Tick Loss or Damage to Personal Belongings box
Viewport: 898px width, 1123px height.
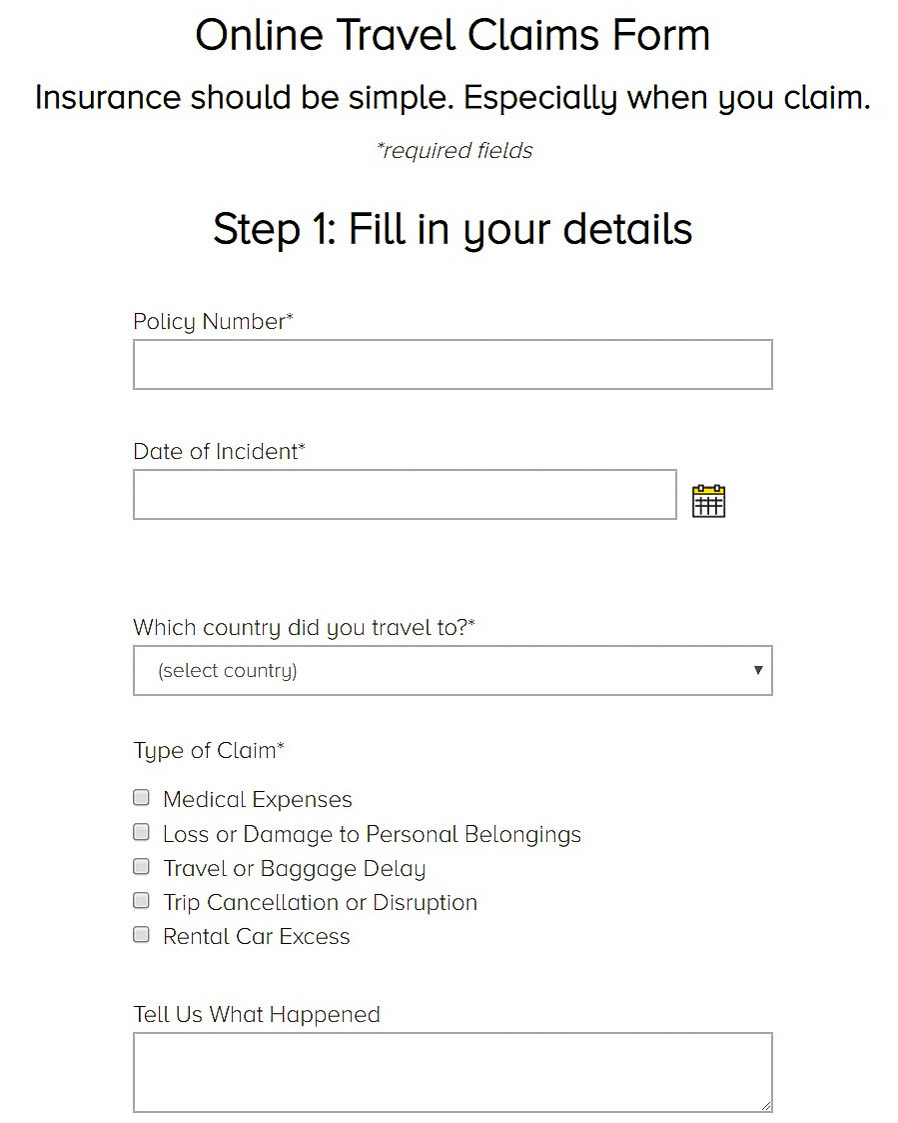142,832
